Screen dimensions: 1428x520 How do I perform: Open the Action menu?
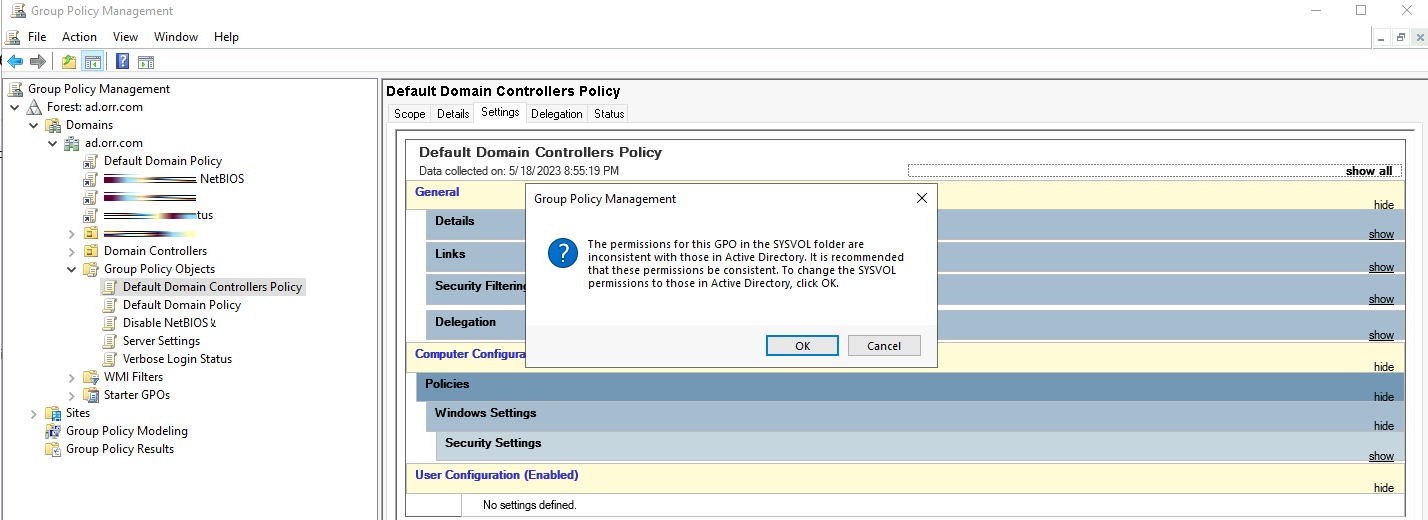pos(79,37)
